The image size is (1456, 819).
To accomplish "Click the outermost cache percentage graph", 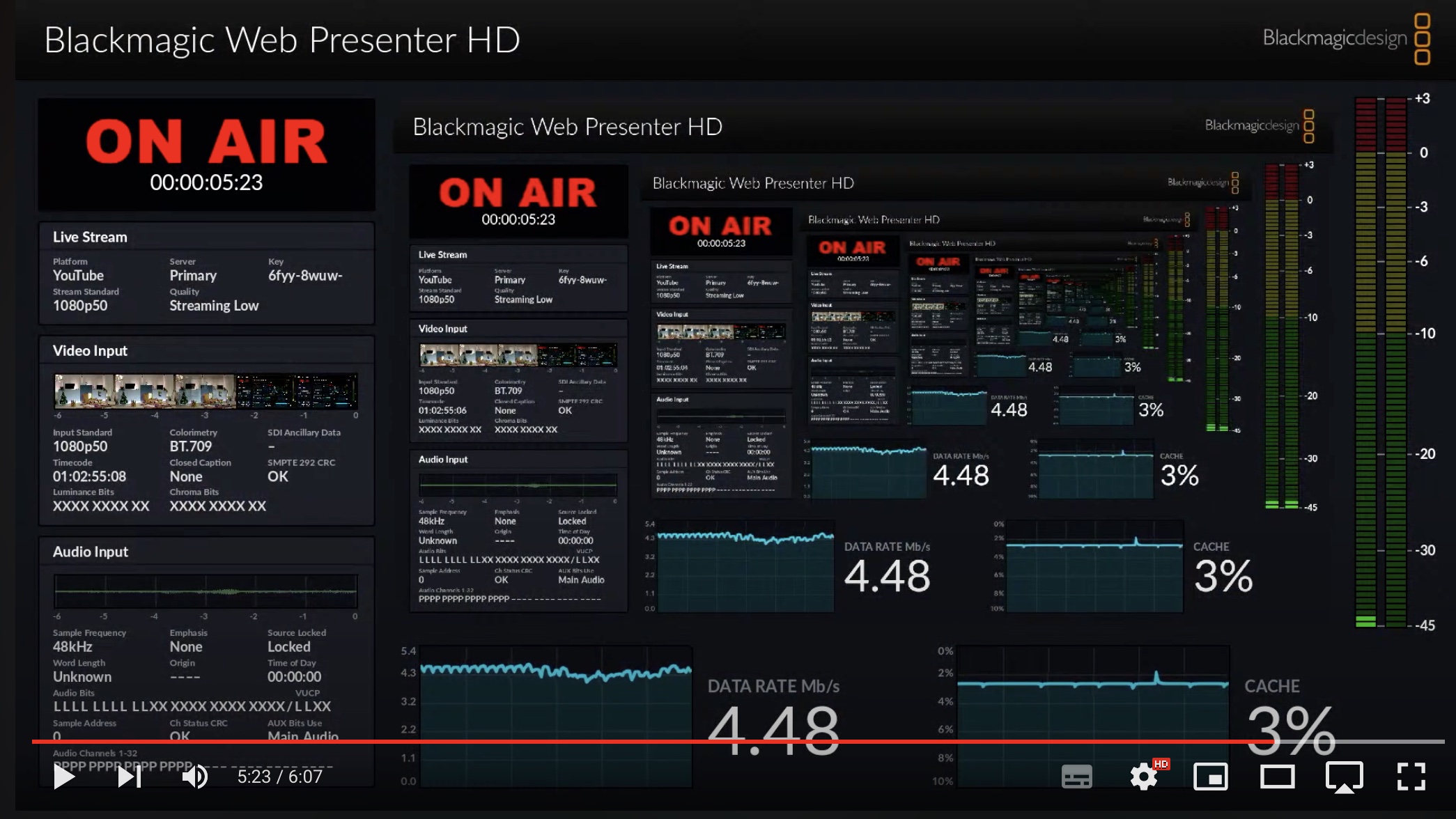I will [x=1093, y=716].
